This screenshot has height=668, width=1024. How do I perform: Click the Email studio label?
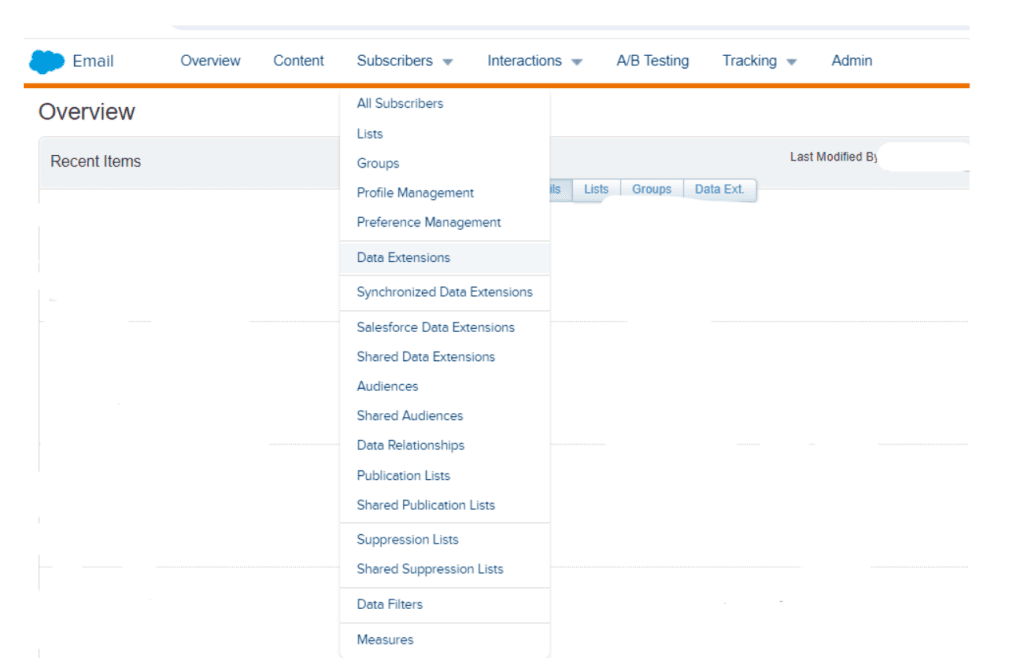point(92,61)
